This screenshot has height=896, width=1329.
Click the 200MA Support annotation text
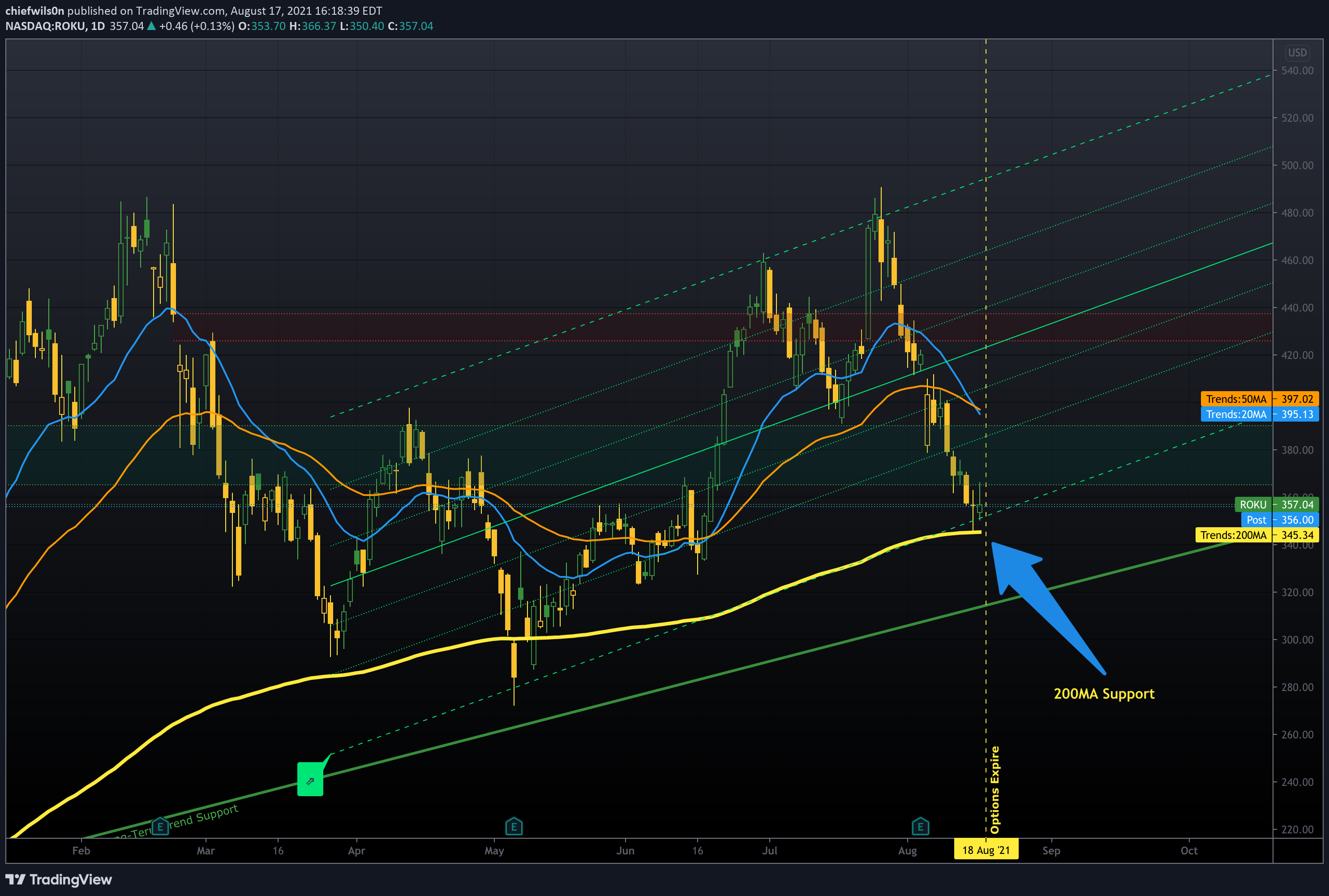pyautogui.click(x=1104, y=694)
